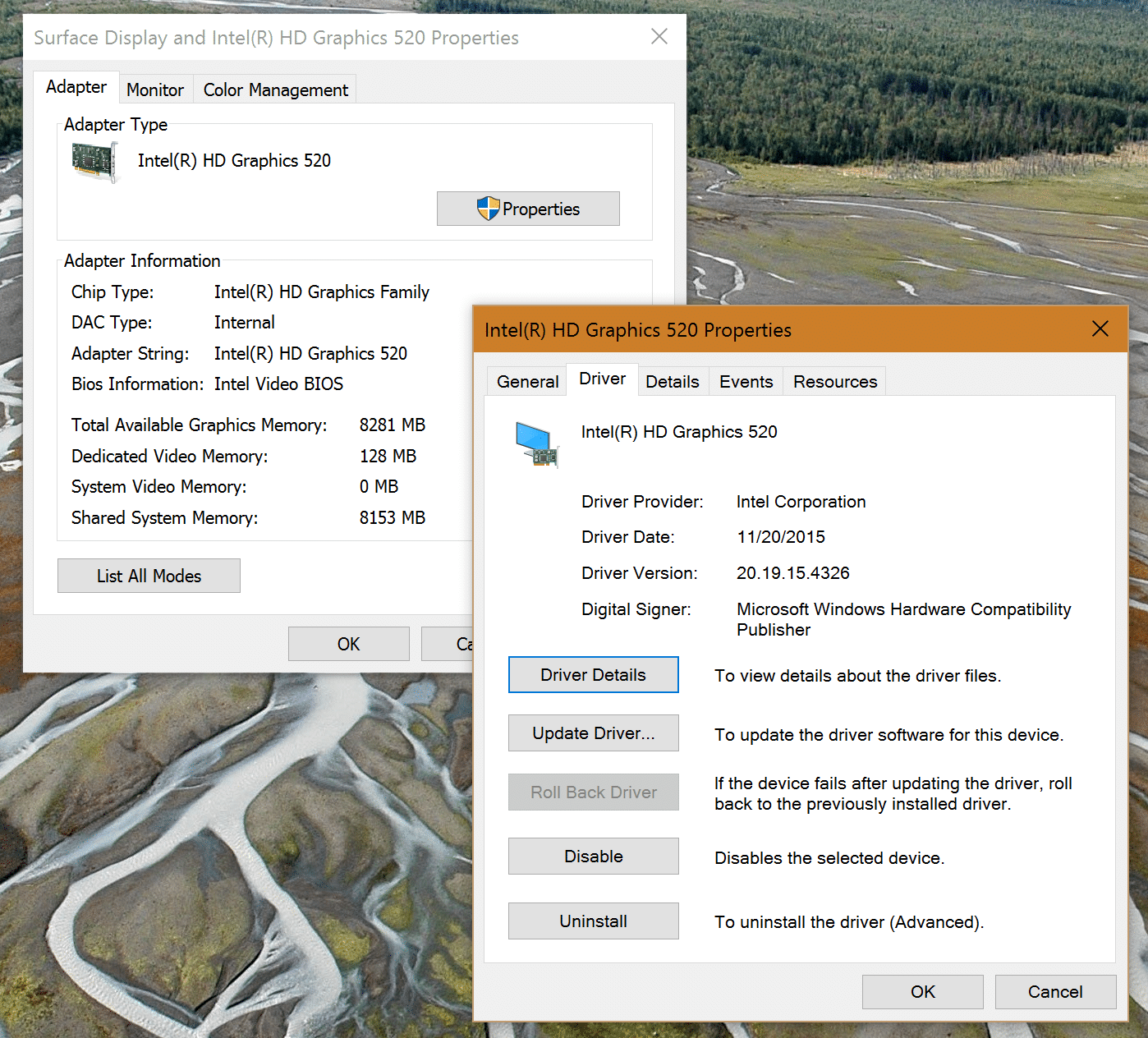Click OK in Intel HD Graphics 520 Properties
The height and width of the screenshot is (1038, 1148).
pyautogui.click(x=923, y=992)
